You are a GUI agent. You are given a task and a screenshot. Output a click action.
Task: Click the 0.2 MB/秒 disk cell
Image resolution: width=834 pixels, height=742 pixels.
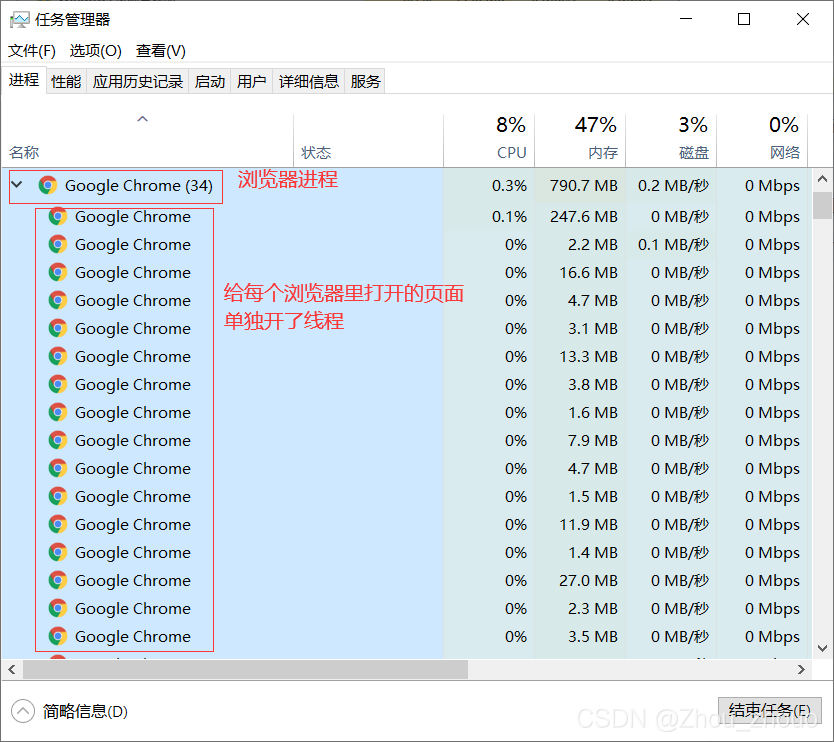pos(673,186)
